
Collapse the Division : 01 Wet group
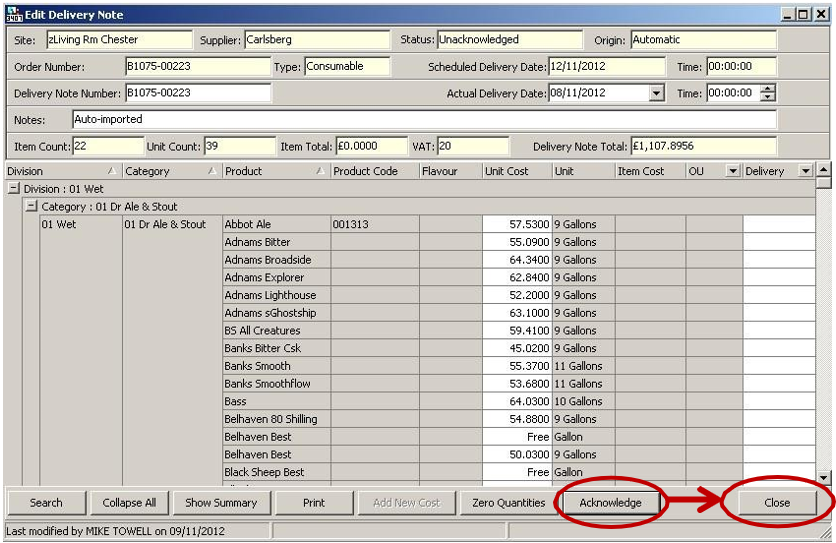[14, 189]
